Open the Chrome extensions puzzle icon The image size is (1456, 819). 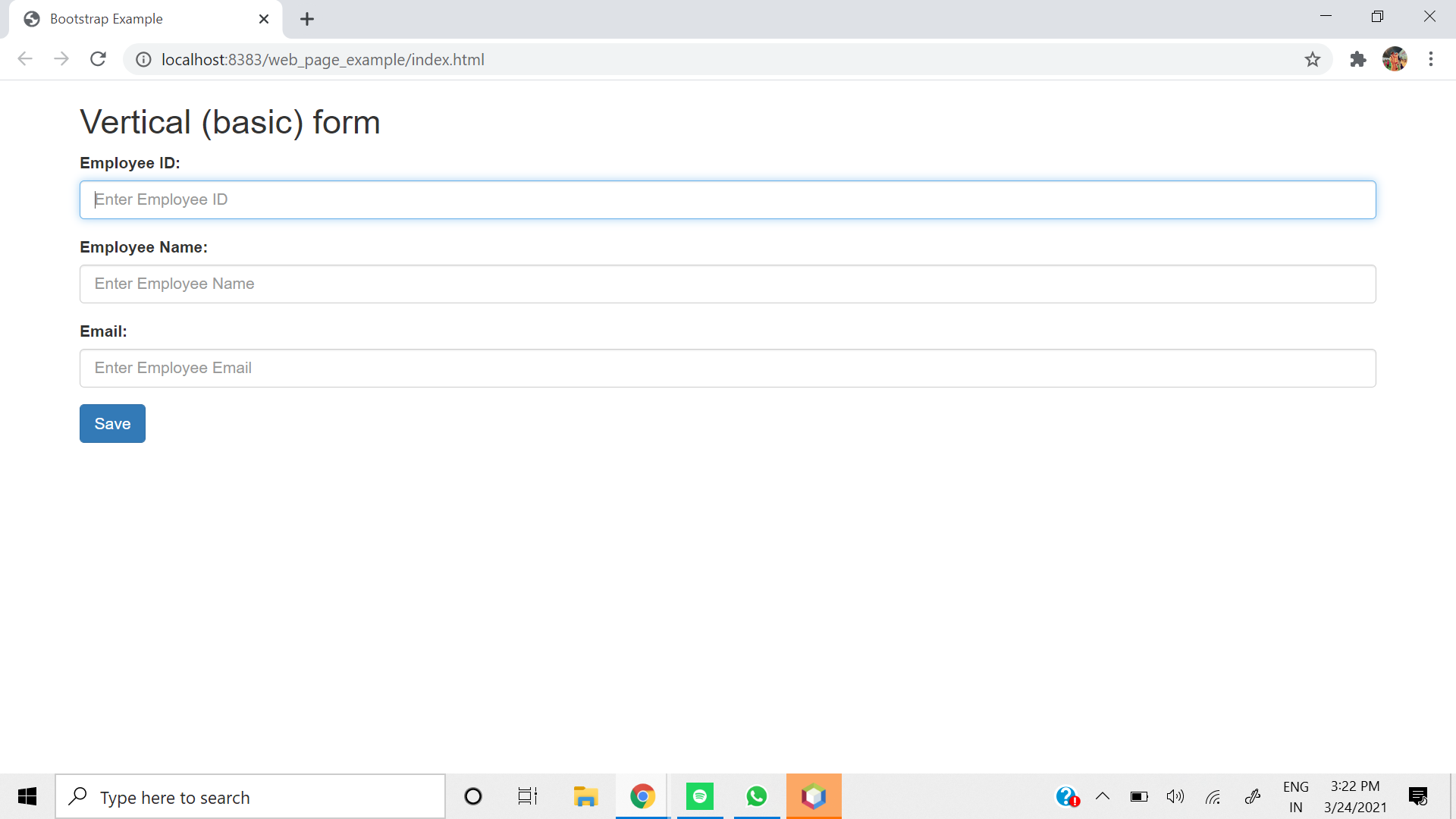1358,59
